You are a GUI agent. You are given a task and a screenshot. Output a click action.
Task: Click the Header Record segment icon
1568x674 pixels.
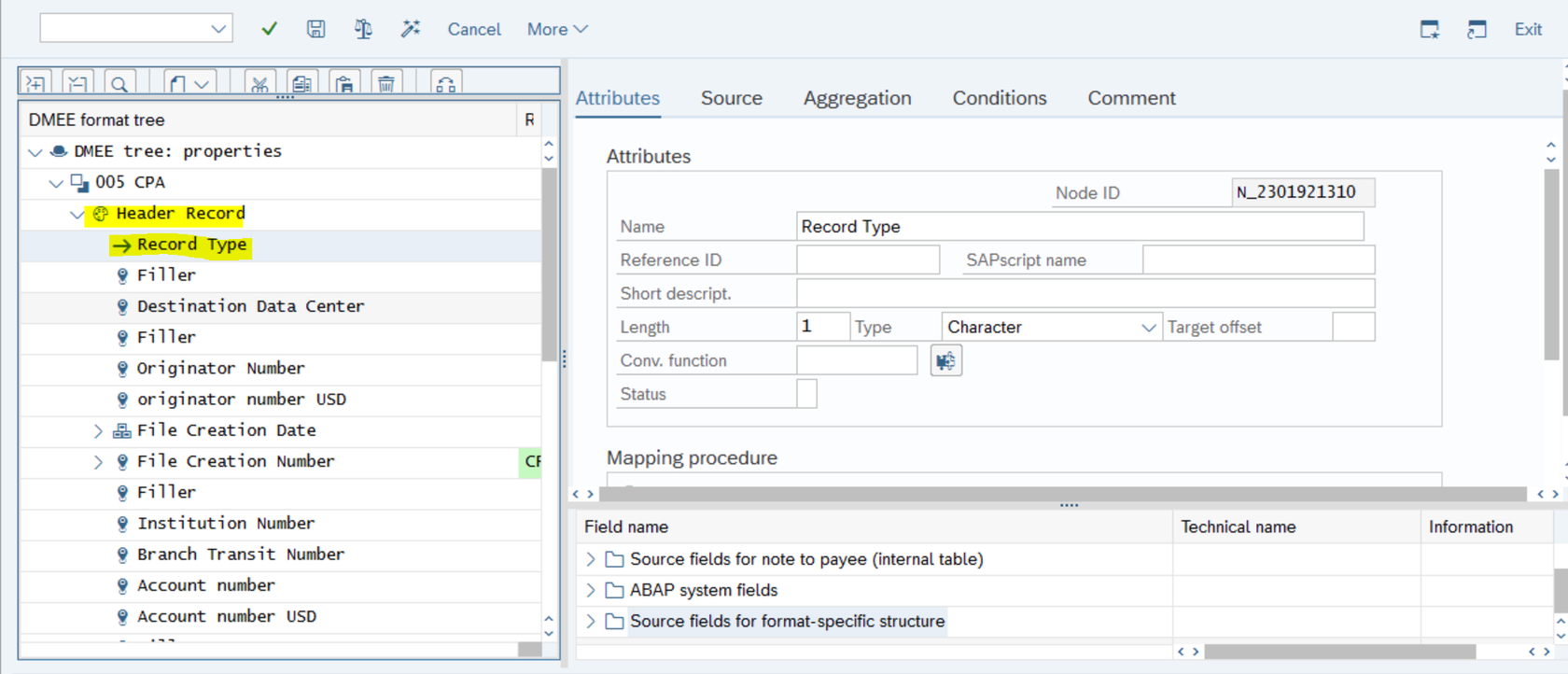101,214
